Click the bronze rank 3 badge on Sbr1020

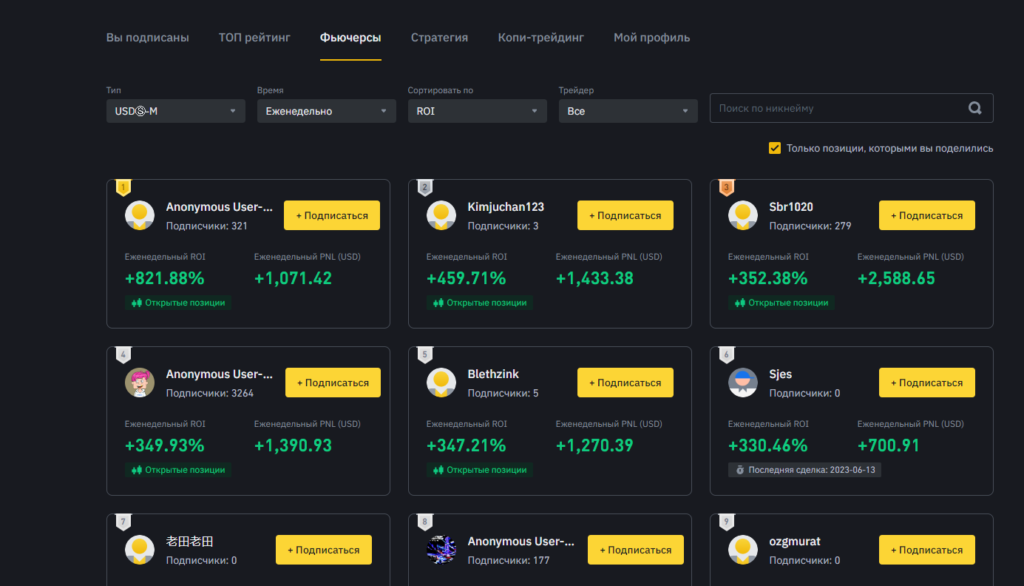point(726,186)
